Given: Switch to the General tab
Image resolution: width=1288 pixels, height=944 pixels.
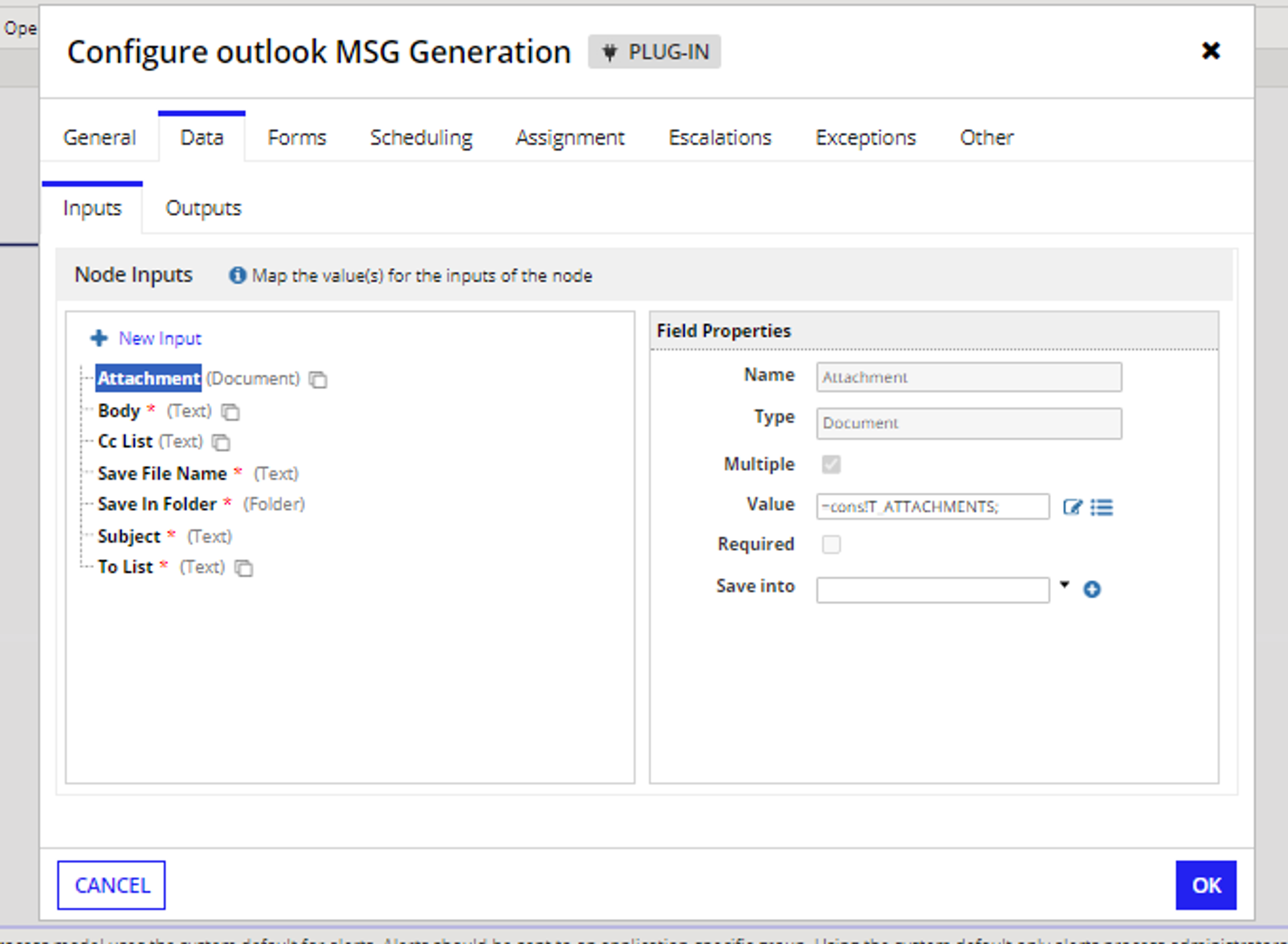Looking at the screenshot, I should pos(99,138).
